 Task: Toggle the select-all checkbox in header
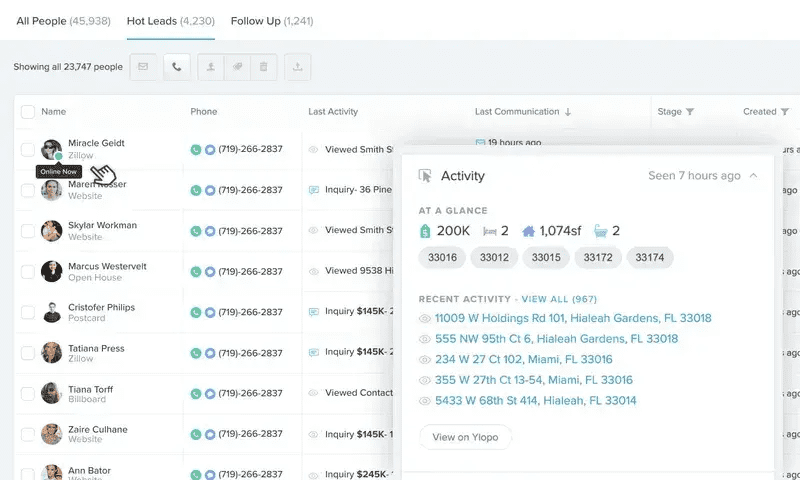click(28, 112)
